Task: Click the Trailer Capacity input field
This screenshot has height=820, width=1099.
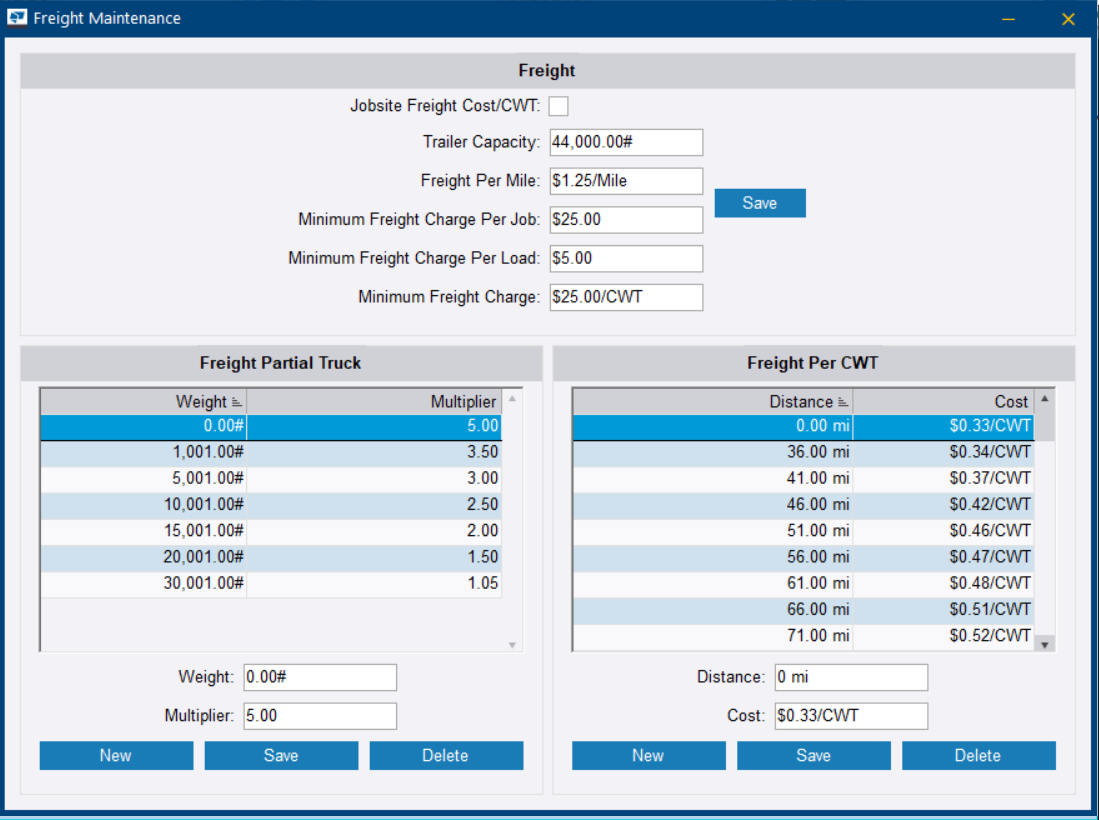Action: (x=626, y=142)
